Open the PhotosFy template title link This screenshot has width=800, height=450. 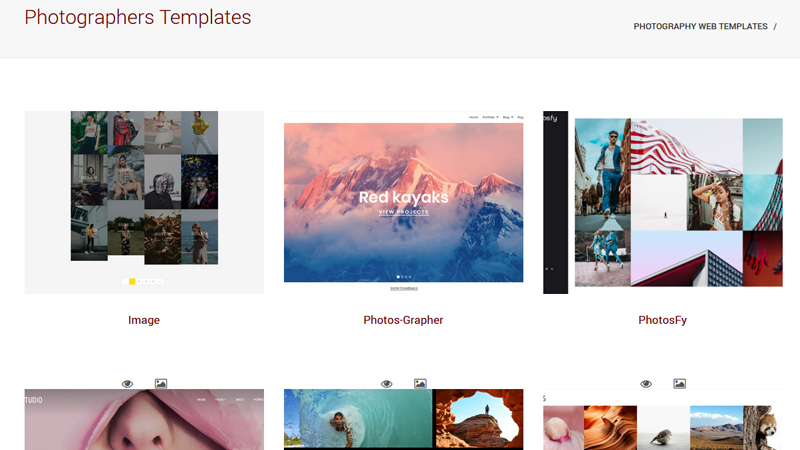point(662,320)
